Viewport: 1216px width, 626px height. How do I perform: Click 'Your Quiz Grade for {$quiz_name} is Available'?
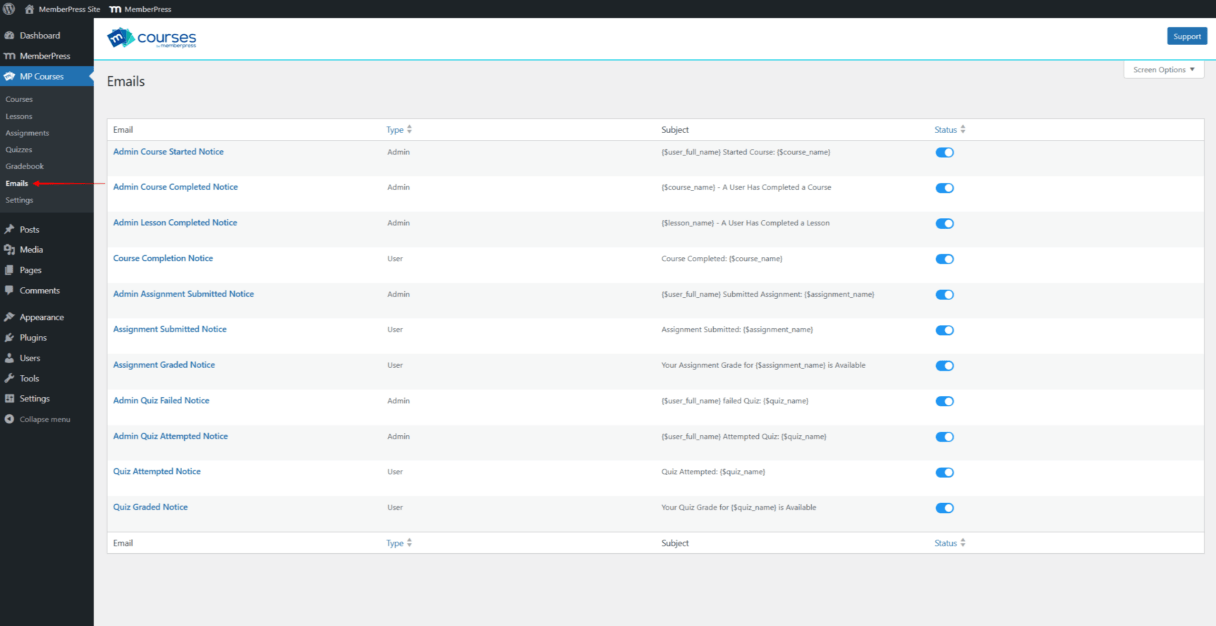point(739,508)
